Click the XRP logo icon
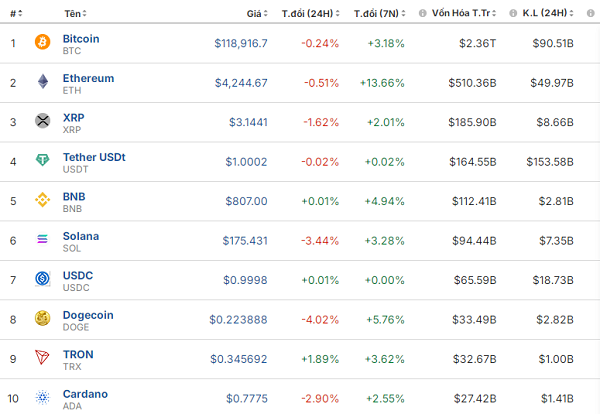Viewport: 600px width, 414px height. [42, 121]
